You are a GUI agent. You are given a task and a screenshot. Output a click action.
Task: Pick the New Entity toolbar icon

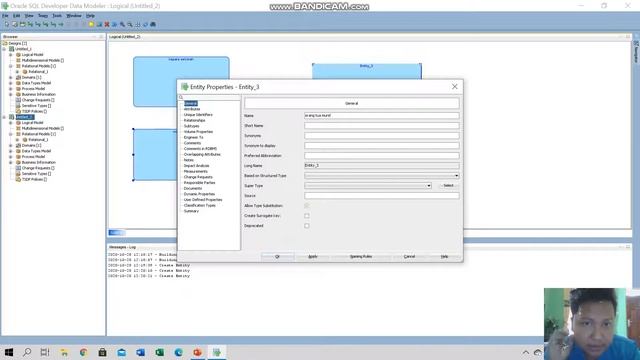[15, 24]
